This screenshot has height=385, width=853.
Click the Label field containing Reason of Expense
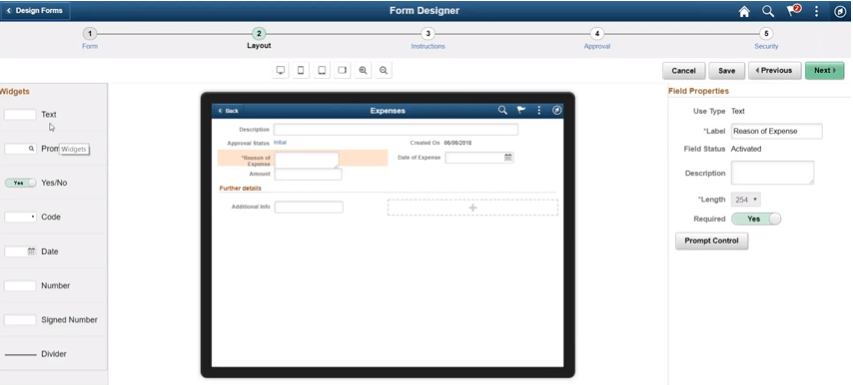point(776,131)
